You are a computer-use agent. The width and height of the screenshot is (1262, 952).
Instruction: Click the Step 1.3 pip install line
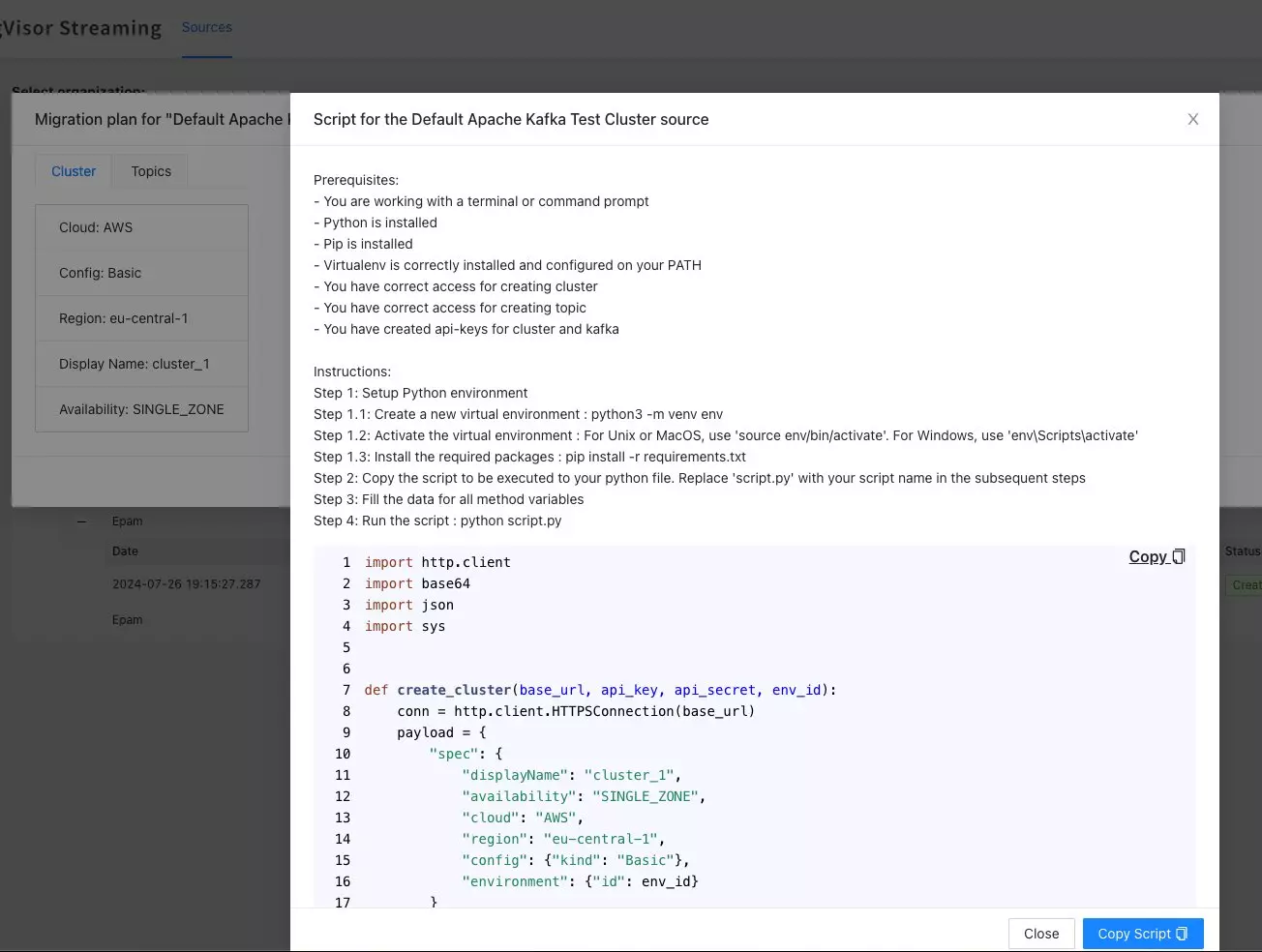pos(529,457)
